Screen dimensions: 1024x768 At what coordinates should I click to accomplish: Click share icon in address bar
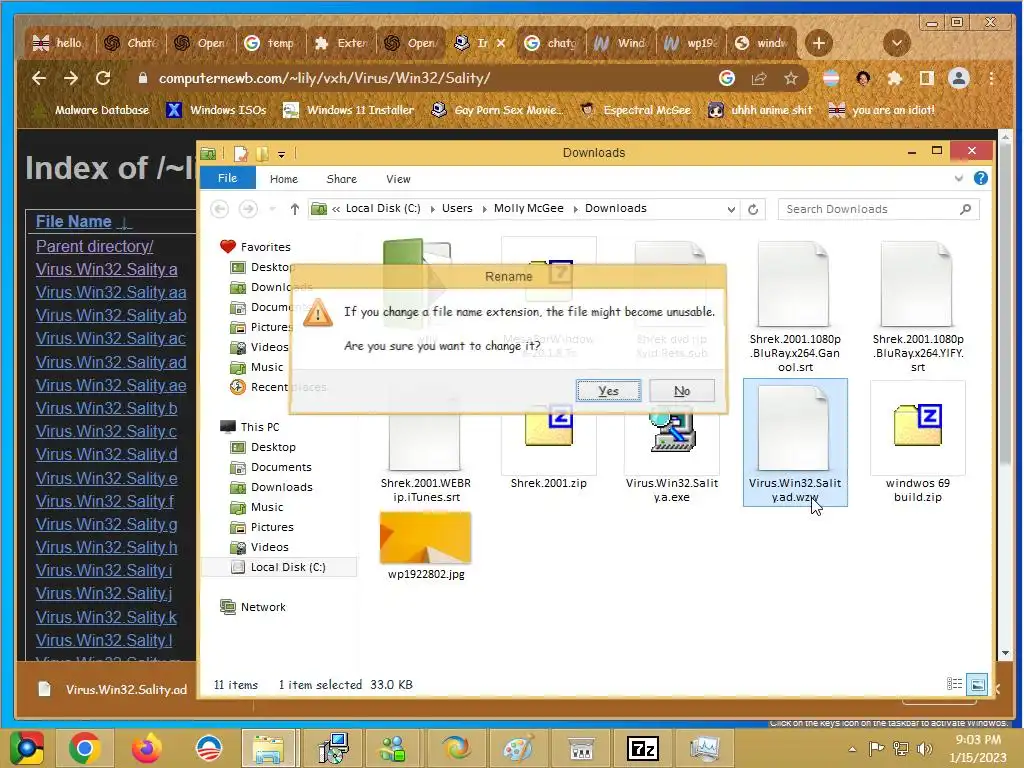pos(759,78)
